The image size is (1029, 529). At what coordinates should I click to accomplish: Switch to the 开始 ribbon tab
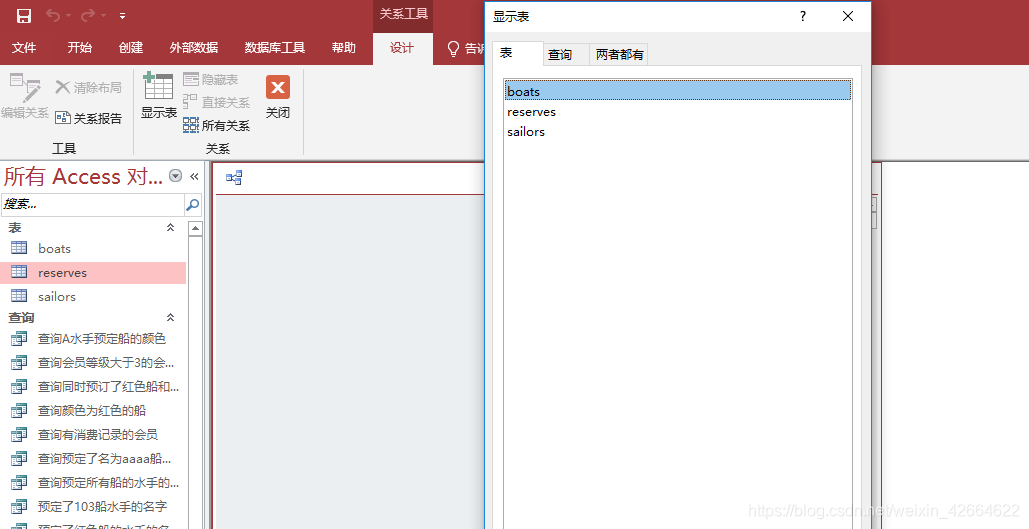click(79, 48)
